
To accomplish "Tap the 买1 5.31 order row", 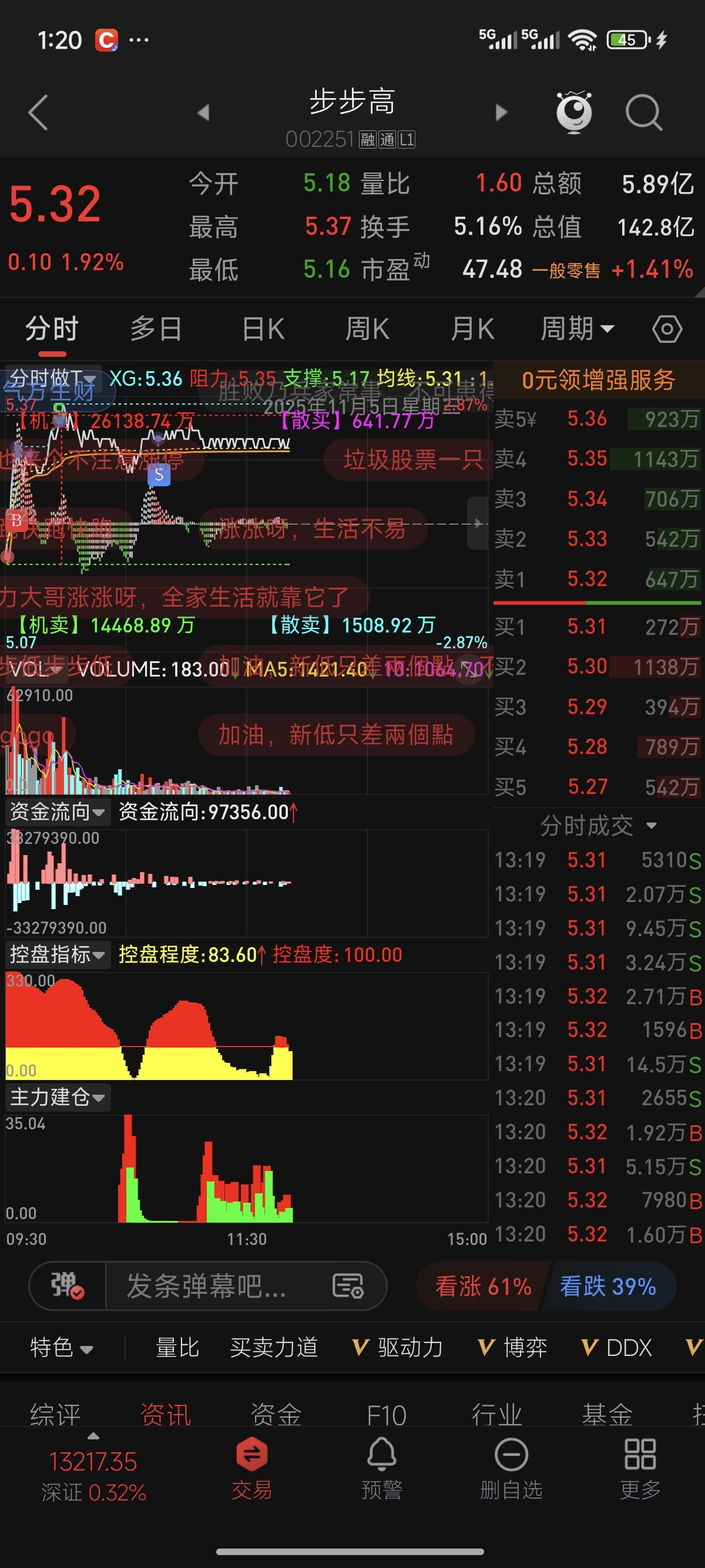I will click(x=597, y=627).
